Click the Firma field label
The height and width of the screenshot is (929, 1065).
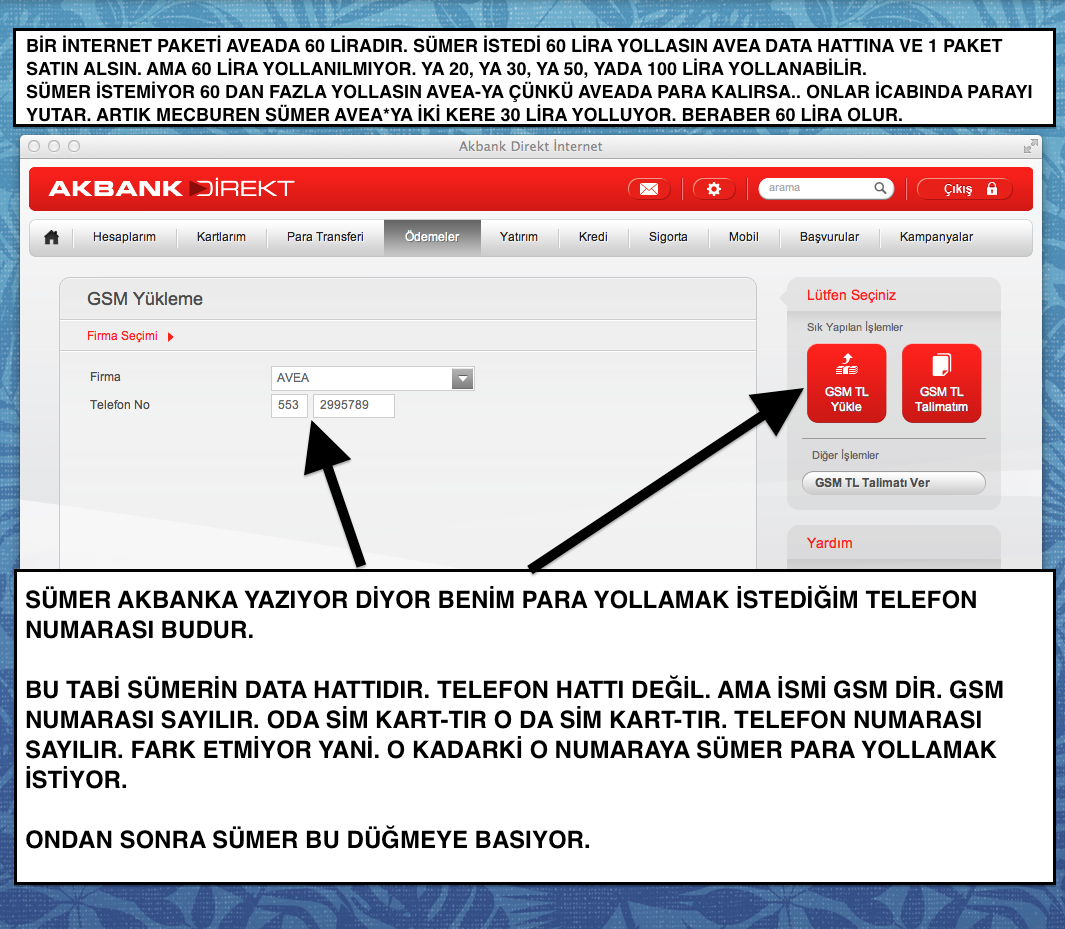[x=105, y=377]
